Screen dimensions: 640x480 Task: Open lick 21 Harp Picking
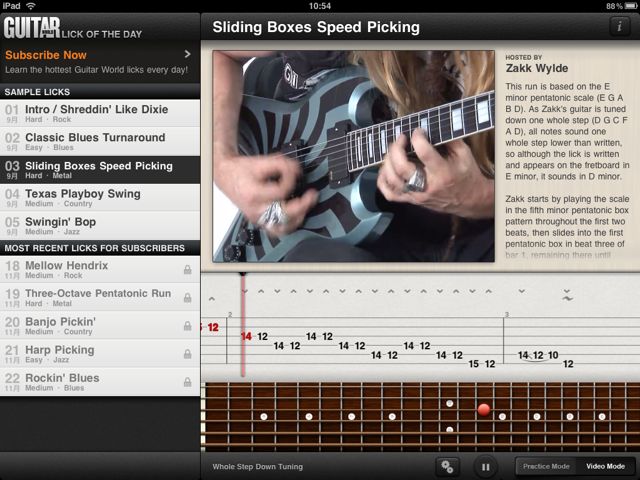100,353
